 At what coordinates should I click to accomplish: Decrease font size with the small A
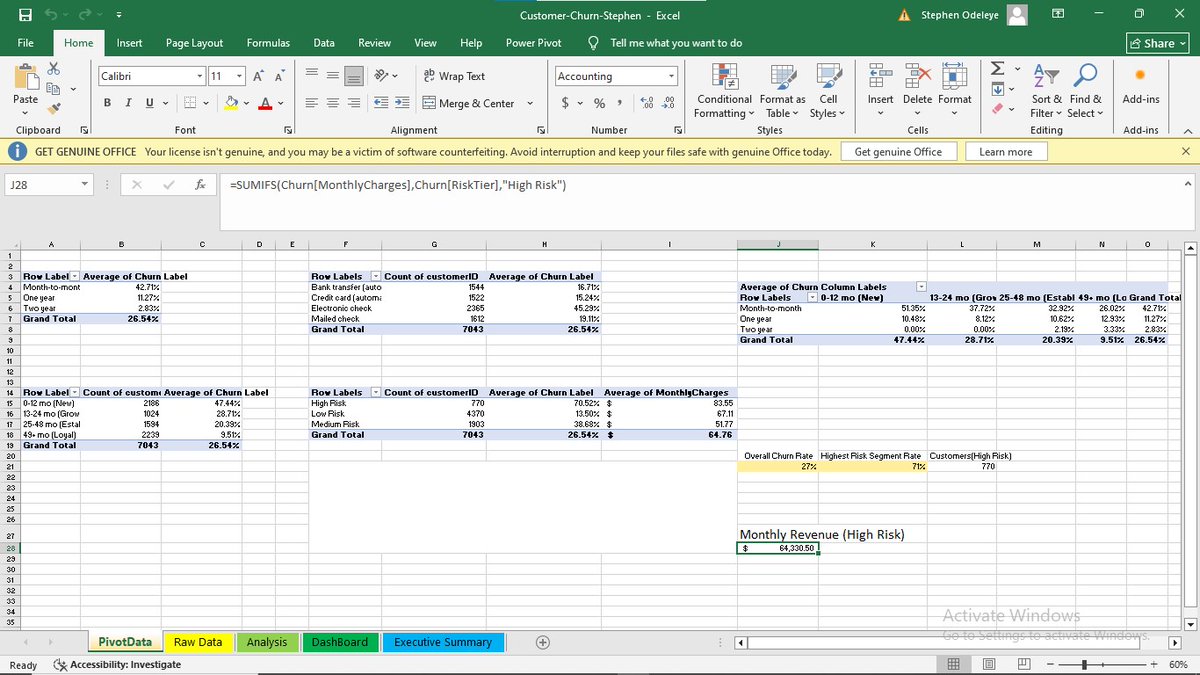coord(281,76)
